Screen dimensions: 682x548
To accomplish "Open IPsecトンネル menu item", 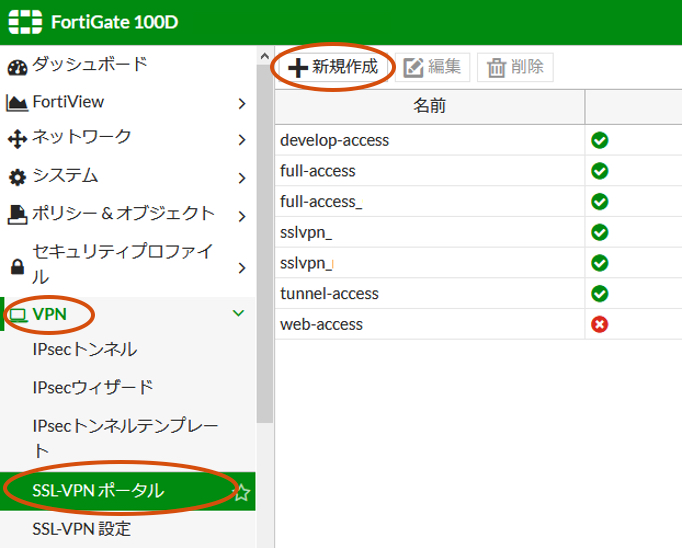I will click(85, 350).
